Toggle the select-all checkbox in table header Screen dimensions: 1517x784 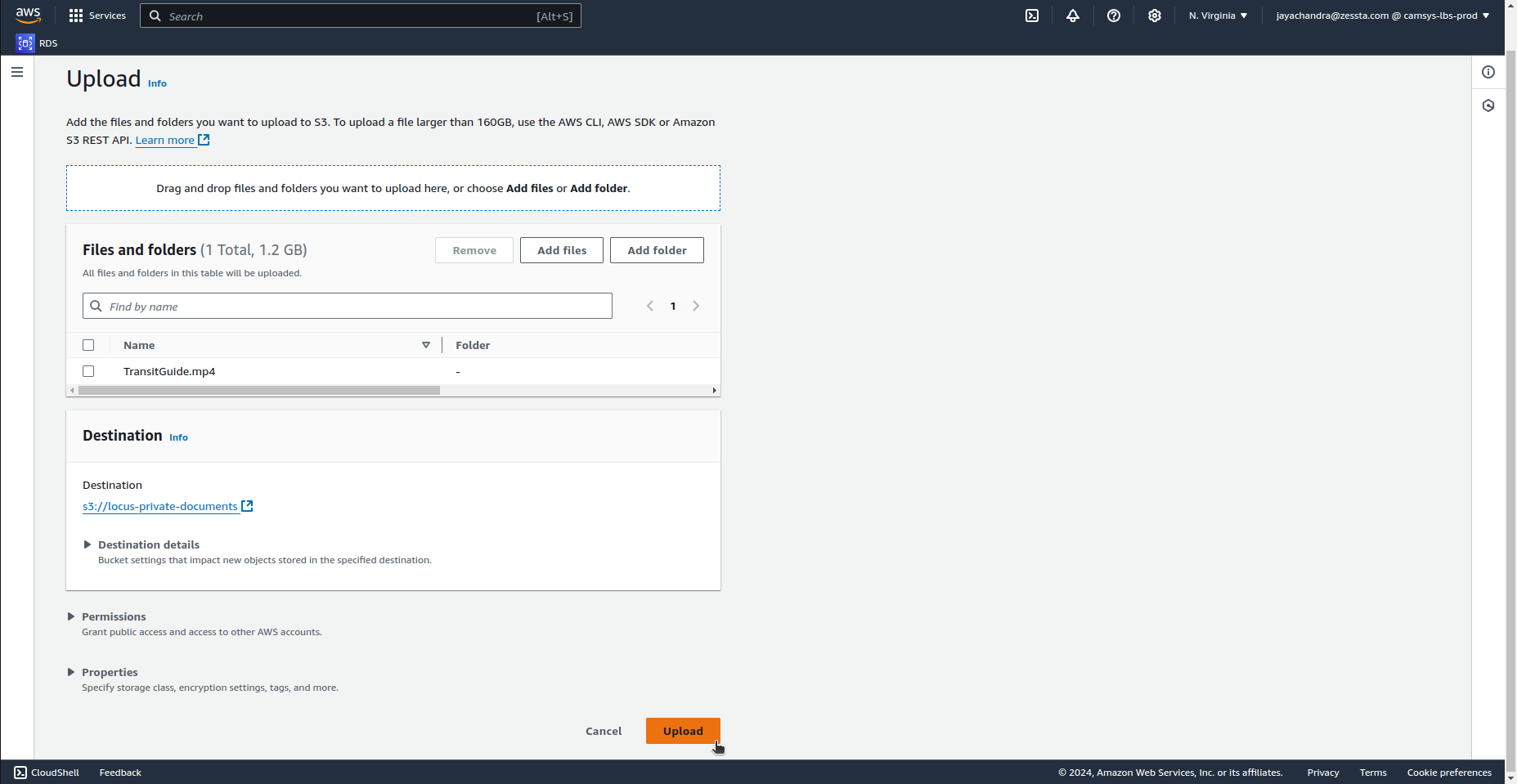pyautogui.click(x=88, y=345)
